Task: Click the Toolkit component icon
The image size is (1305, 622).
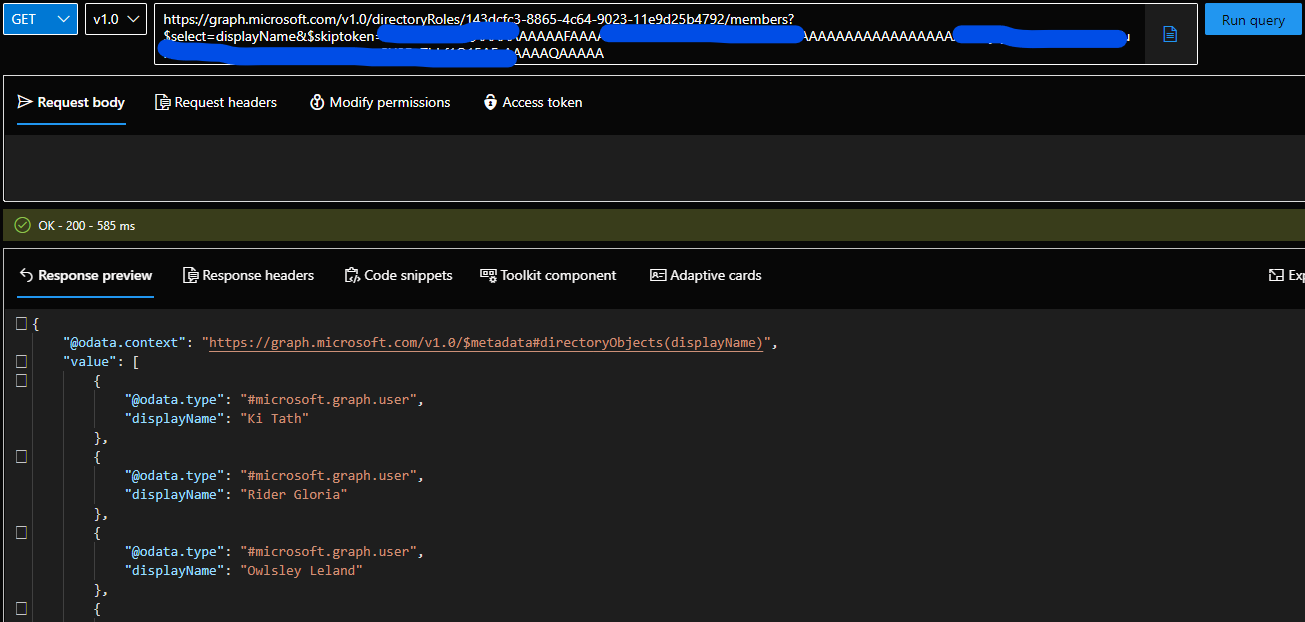Action: 489,275
